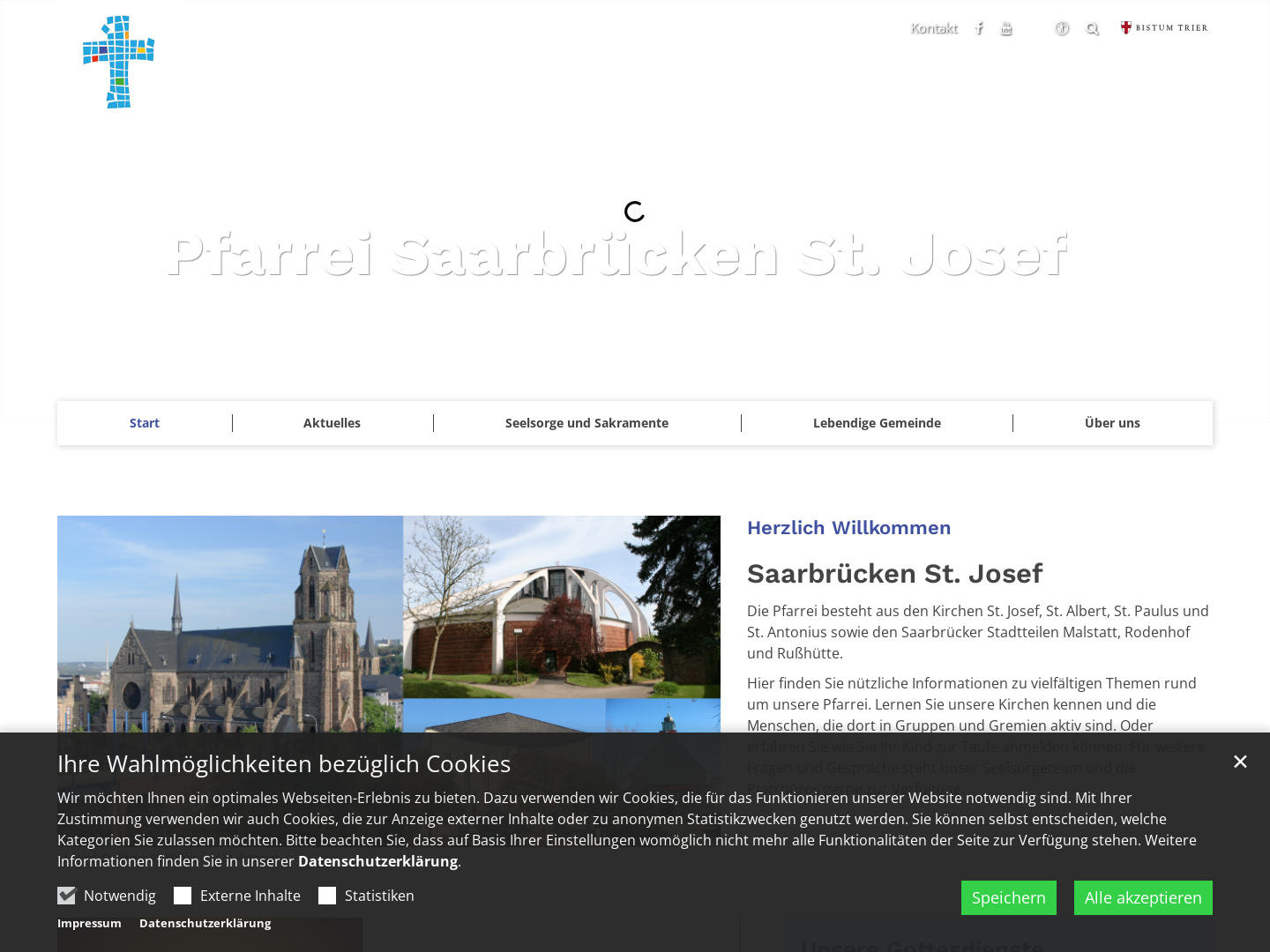Open the YouTube channel icon
Image resolution: width=1270 pixels, height=952 pixels.
point(1006,28)
